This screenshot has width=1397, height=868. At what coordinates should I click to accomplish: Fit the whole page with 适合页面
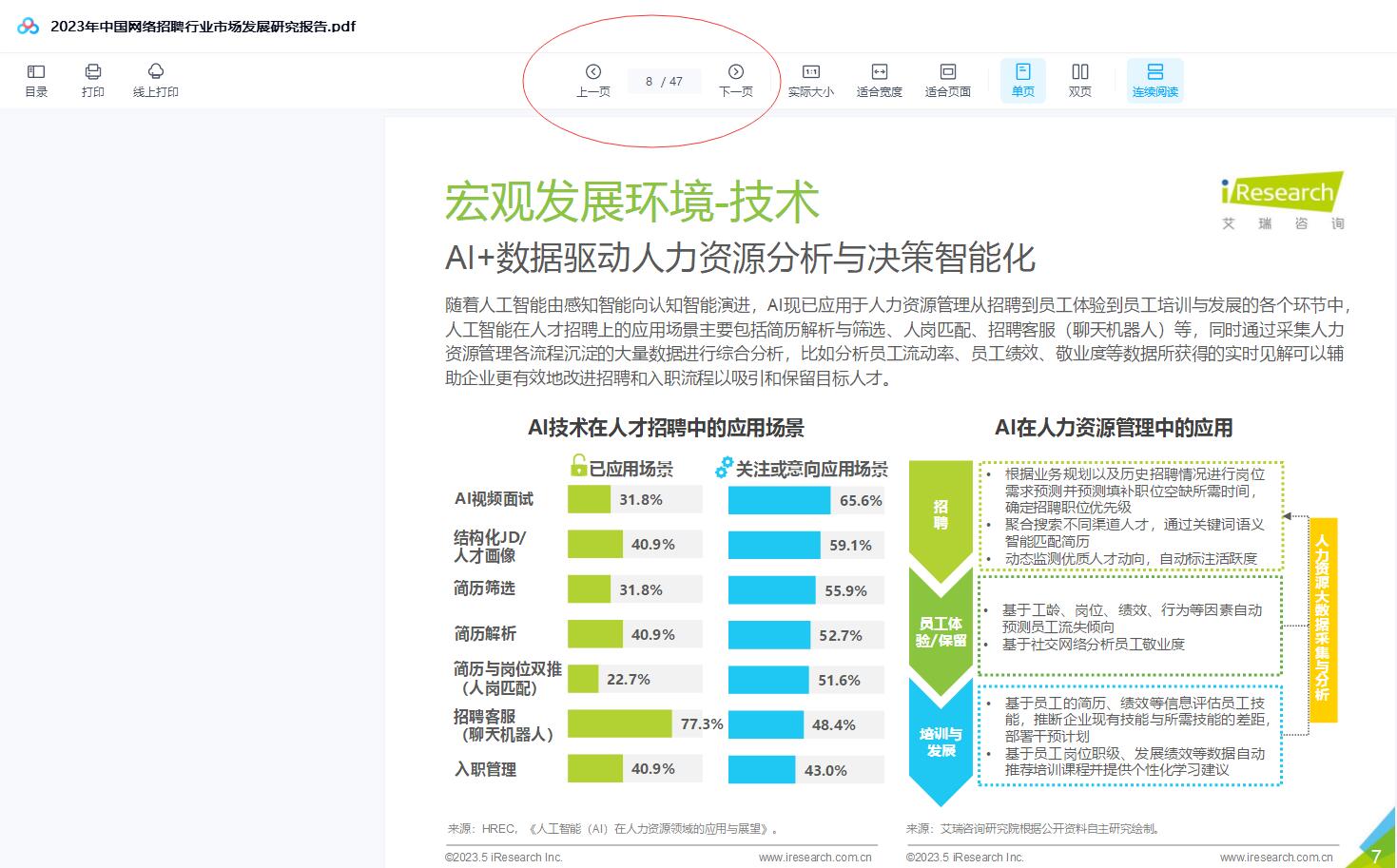pyautogui.click(x=947, y=80)
